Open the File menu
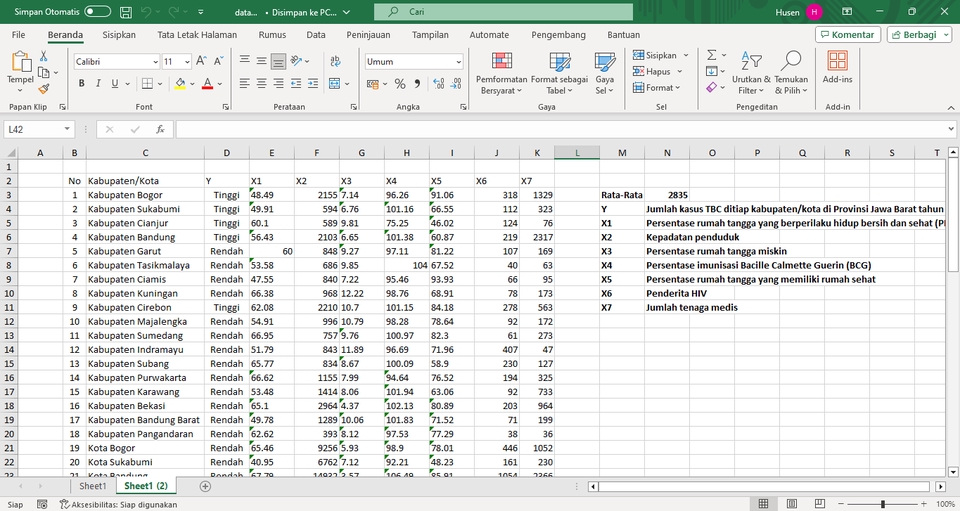This screenshot has height=511, width=960. coord(18,35)
